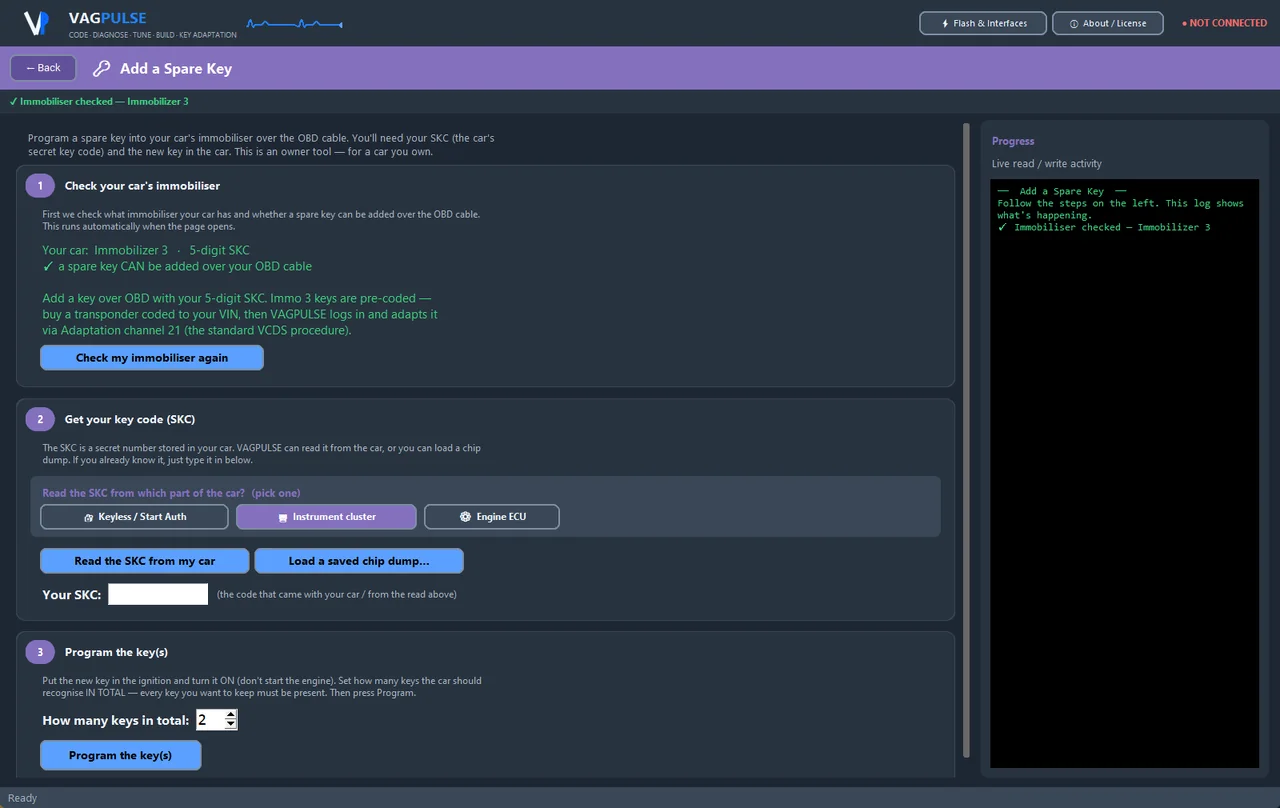Click the step 3 'Program the key(s)' heading

[x=116, y=652]
